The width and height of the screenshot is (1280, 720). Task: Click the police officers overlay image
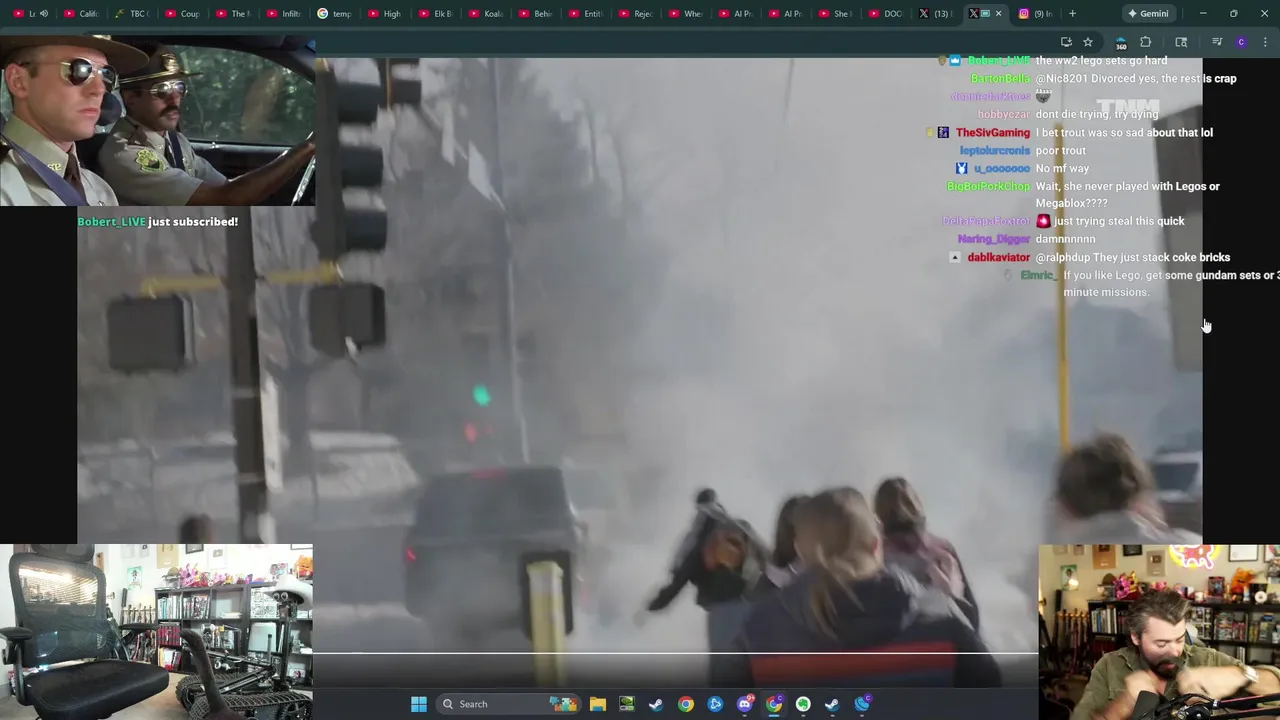157,119
